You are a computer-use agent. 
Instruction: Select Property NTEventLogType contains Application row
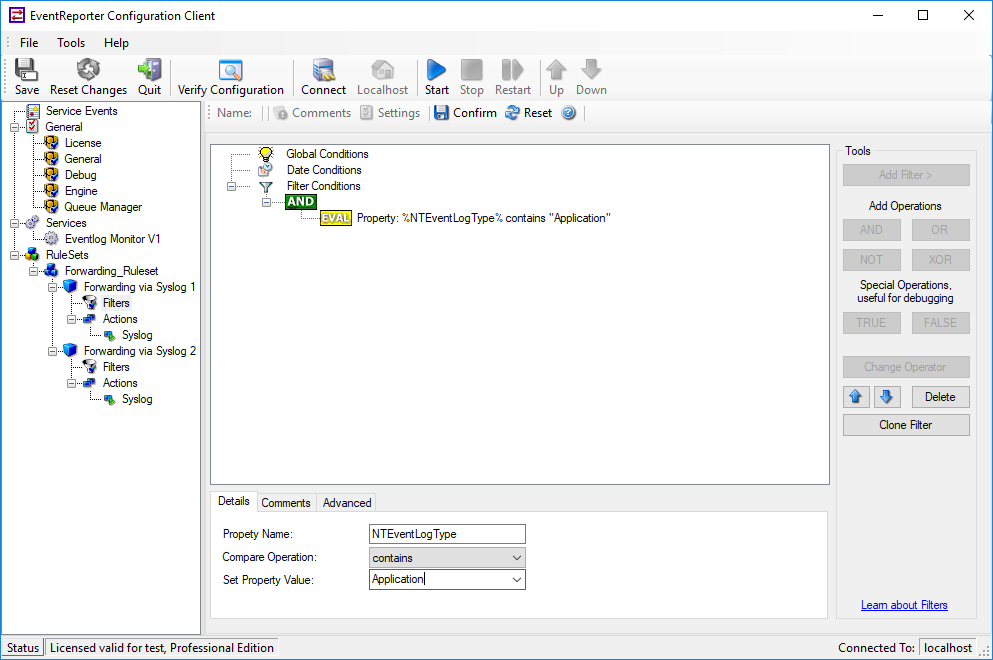coord(483,218)
